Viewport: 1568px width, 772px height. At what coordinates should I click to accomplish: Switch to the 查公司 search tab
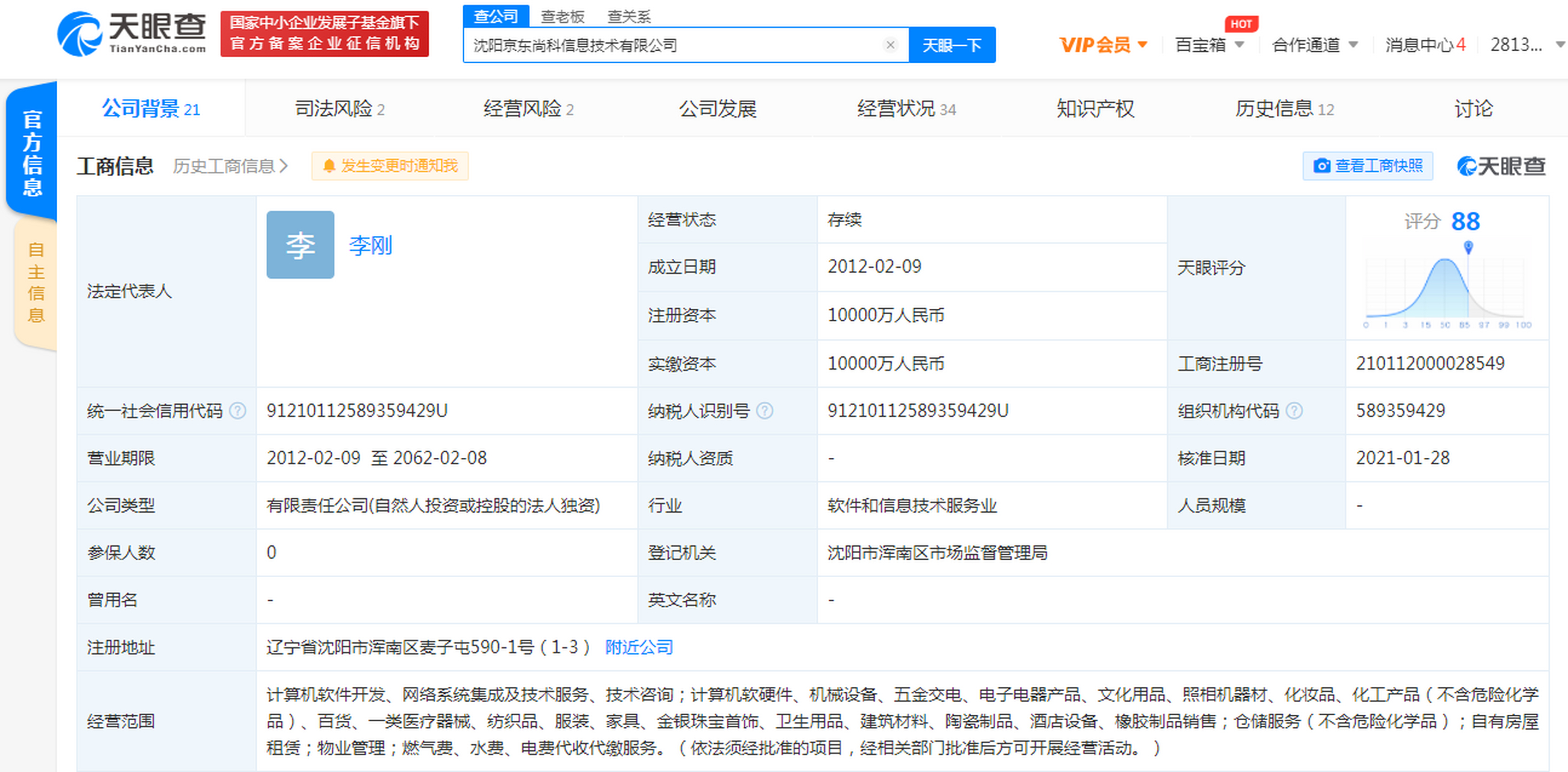point(496,16)
